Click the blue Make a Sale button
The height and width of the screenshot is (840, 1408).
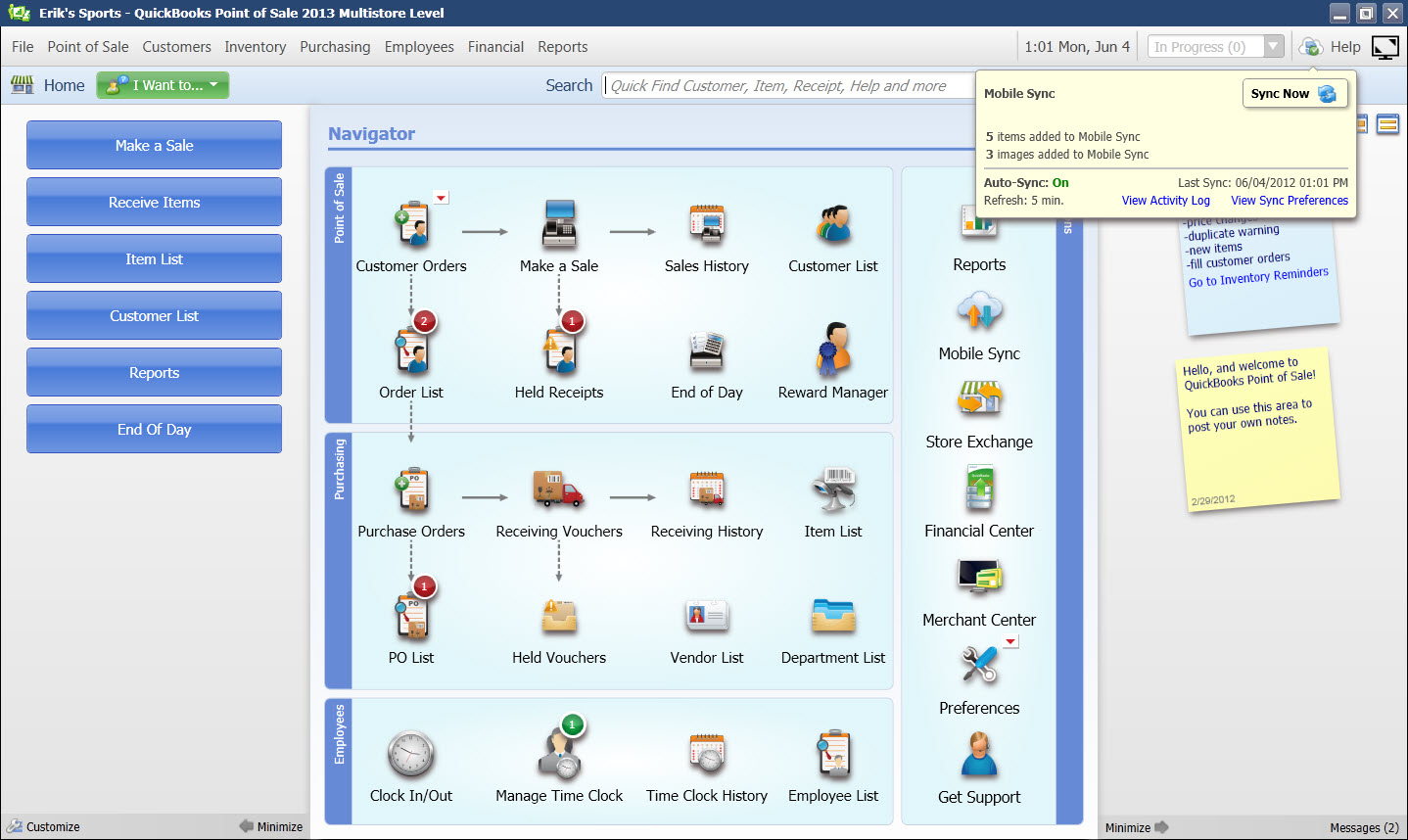(x=154, y=146)
